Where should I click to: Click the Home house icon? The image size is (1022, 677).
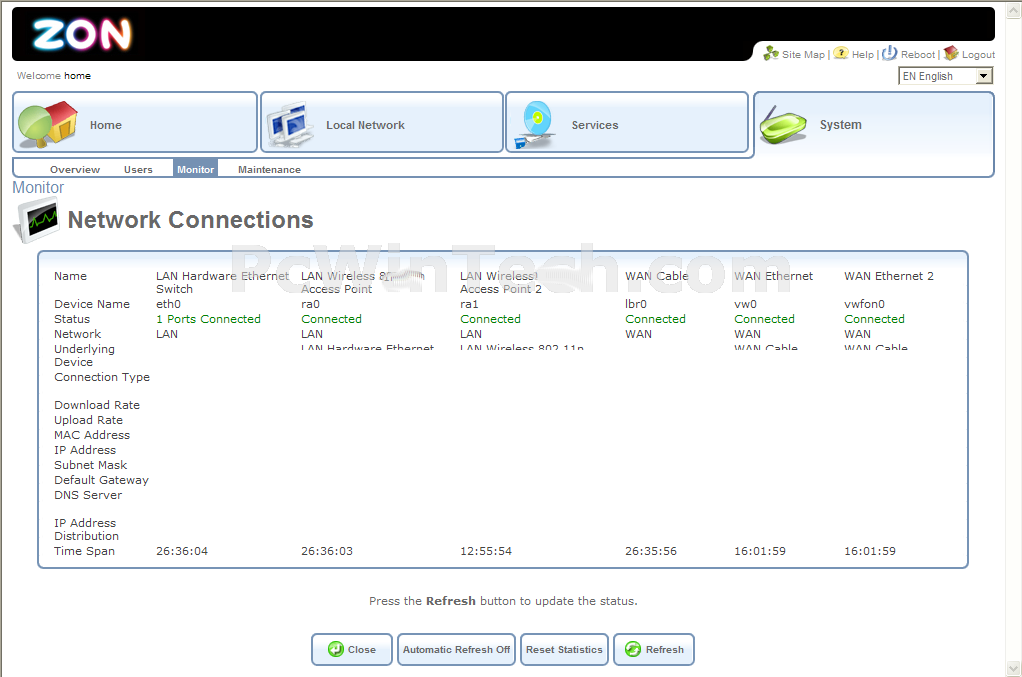point(48,123)
